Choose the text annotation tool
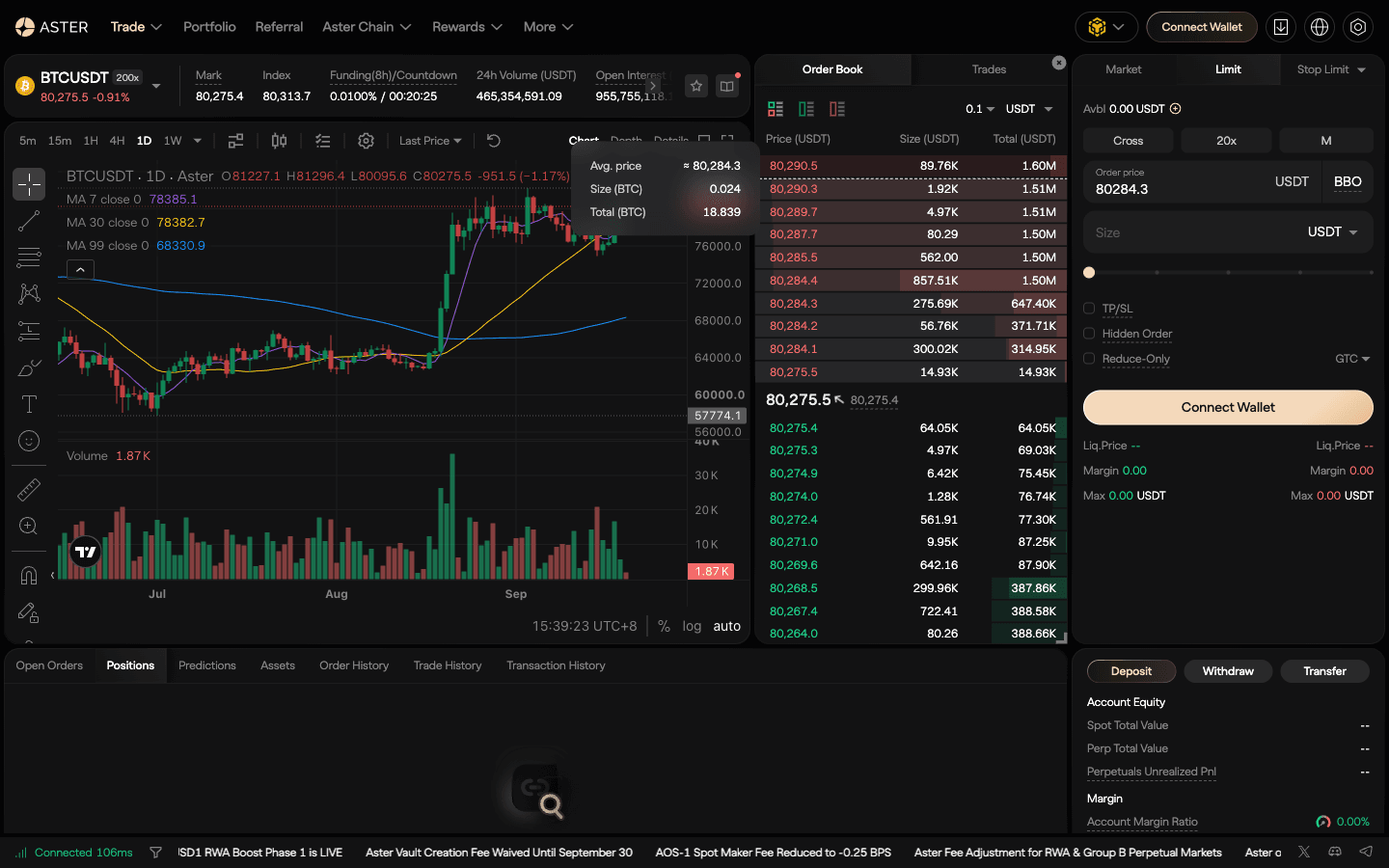The width and height of the screenshot is (1389, 868). (29, 404)
